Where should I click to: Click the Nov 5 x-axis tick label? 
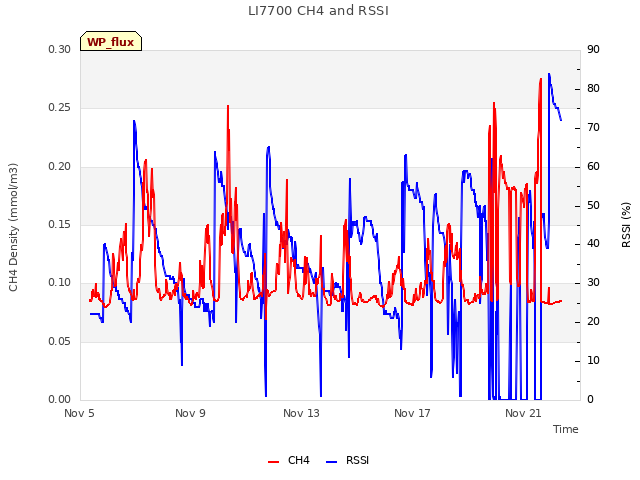pyautogui.click(x=79, y=413)
